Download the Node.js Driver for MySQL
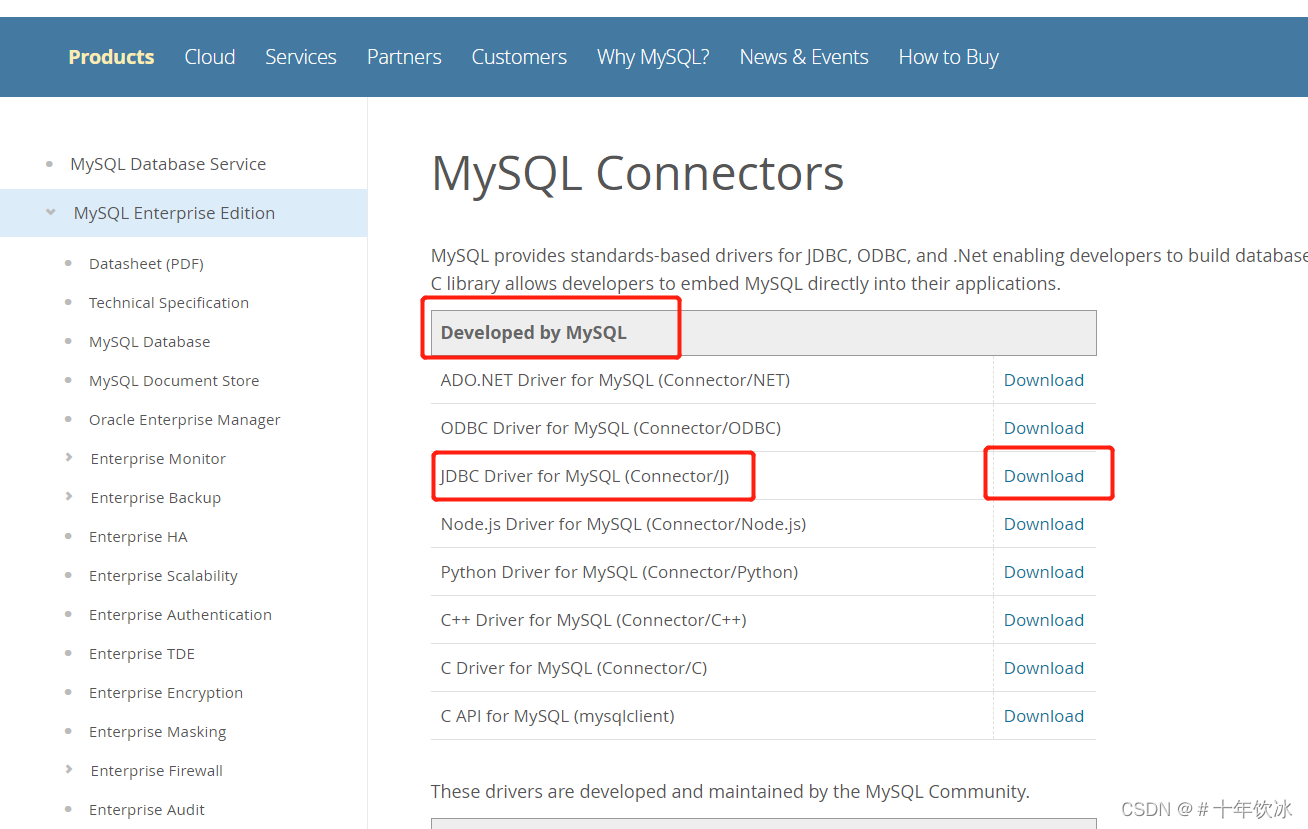The height and width of the screenshot is (829, 1308). click(1044, 524)
